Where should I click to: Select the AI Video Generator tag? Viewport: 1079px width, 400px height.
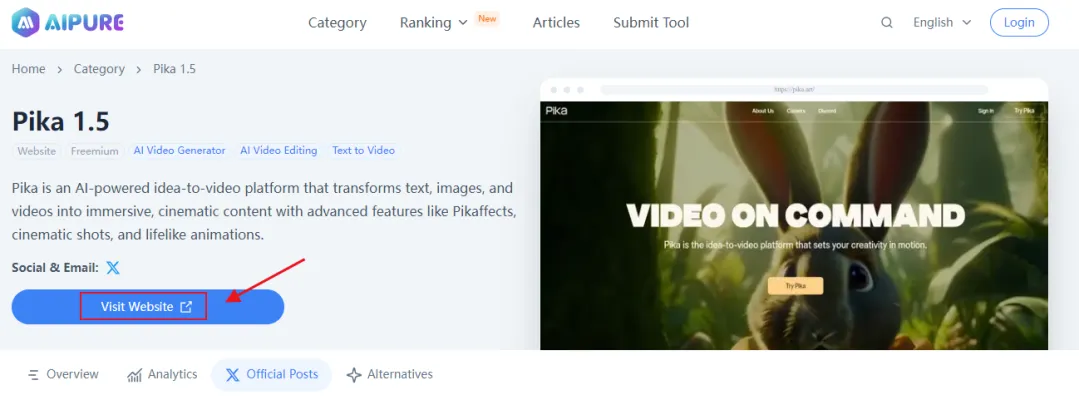[179, 150]
